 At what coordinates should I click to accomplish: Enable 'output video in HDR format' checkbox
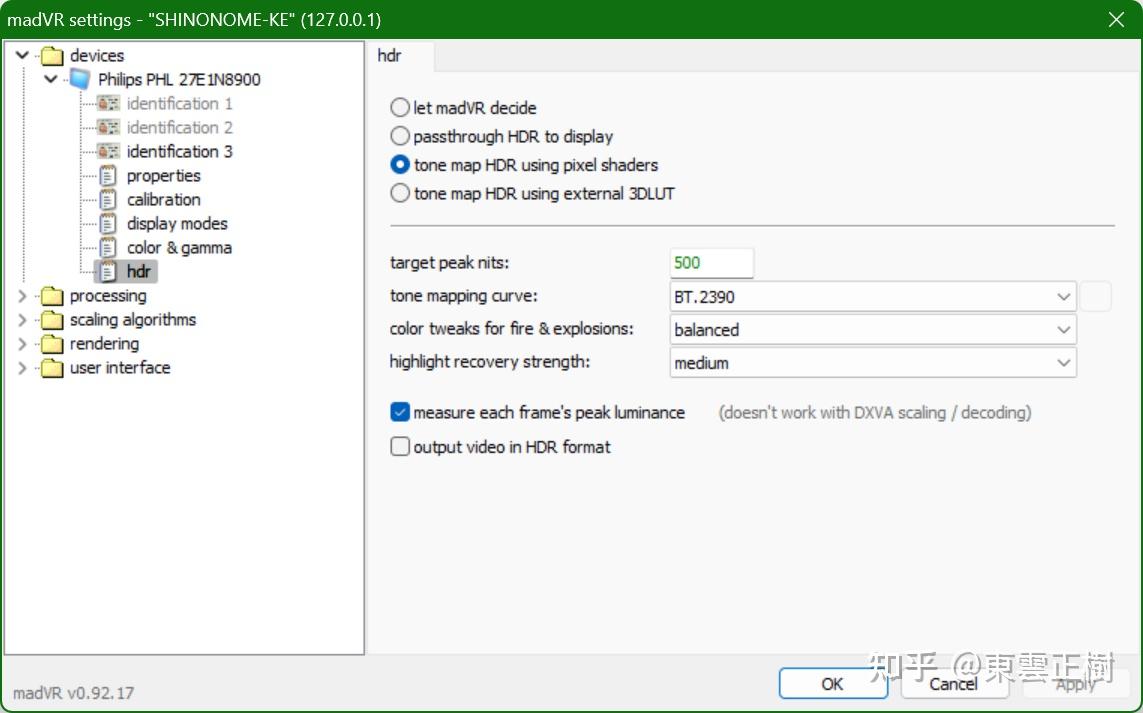(x=399, y=447)
